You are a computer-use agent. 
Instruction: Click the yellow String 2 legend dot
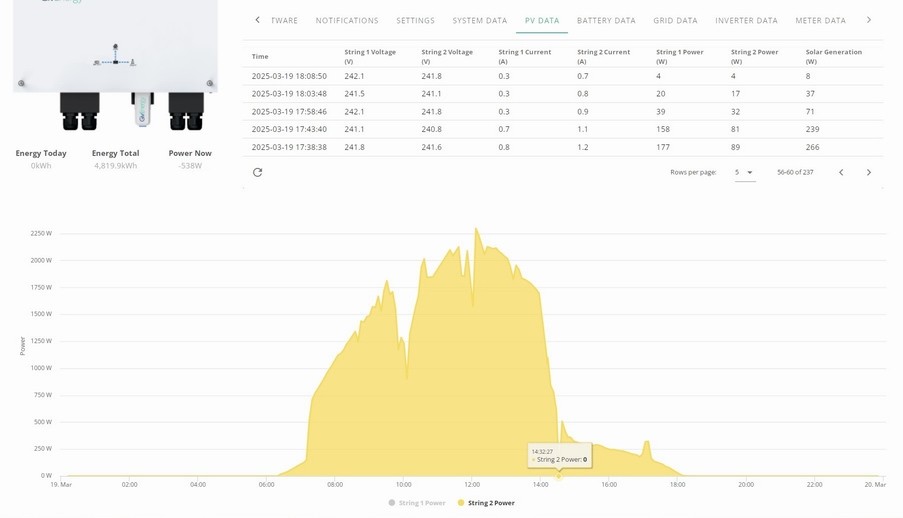pyautogui.click(x=461, y=503)
